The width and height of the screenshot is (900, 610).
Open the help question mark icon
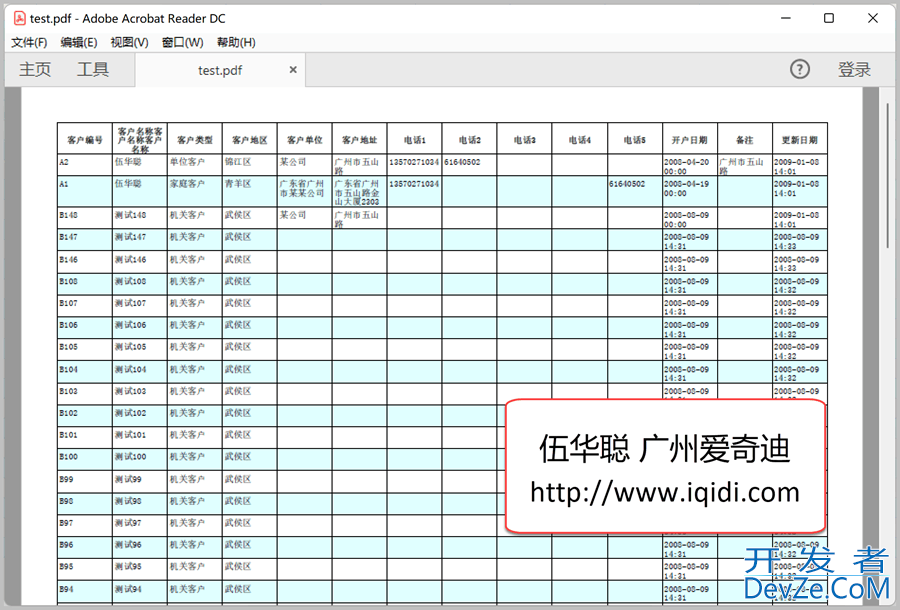click(800, 69)
